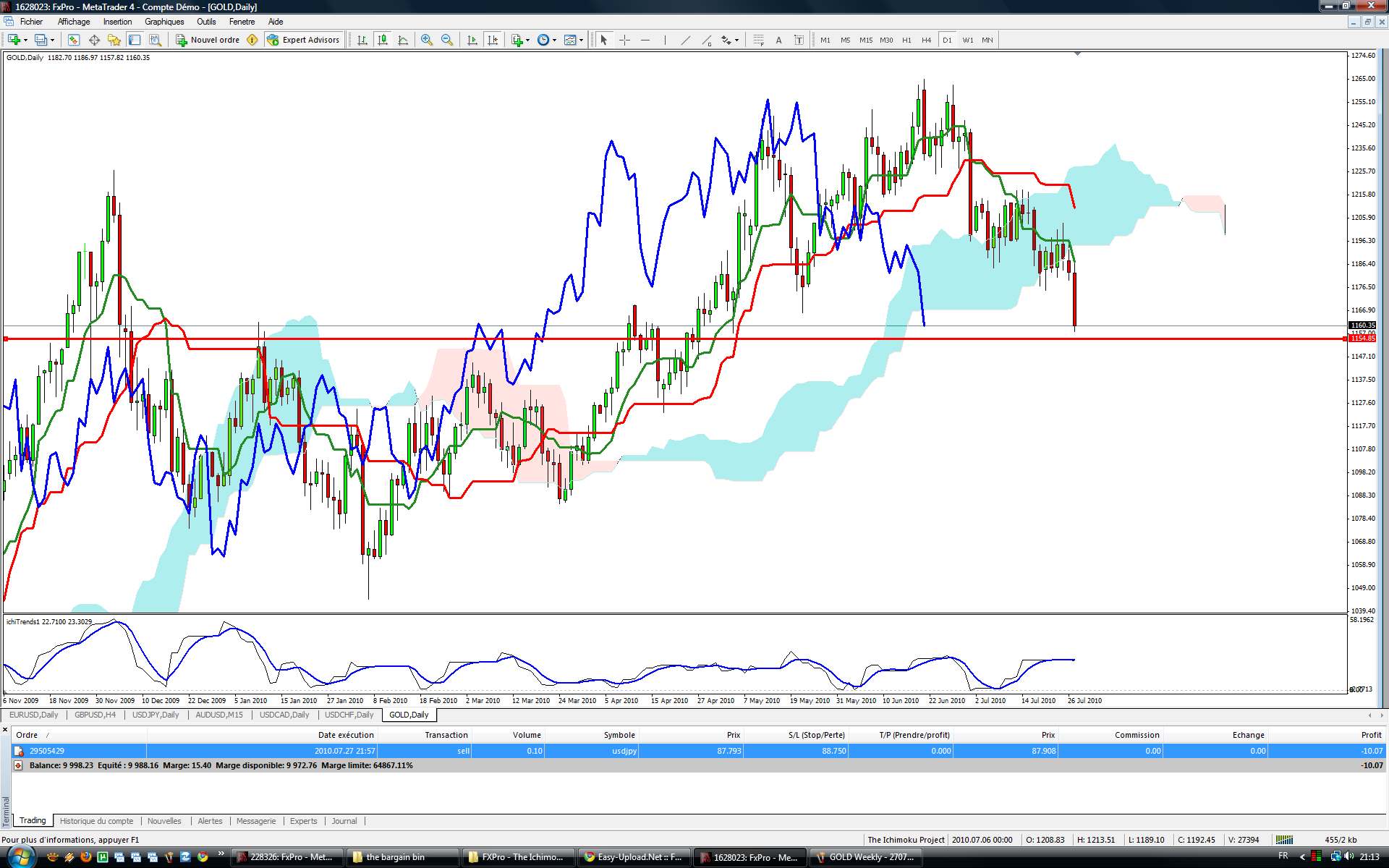Open Historique du compte terminal tab
This screenshot has width=1389, height=868.
96,821
